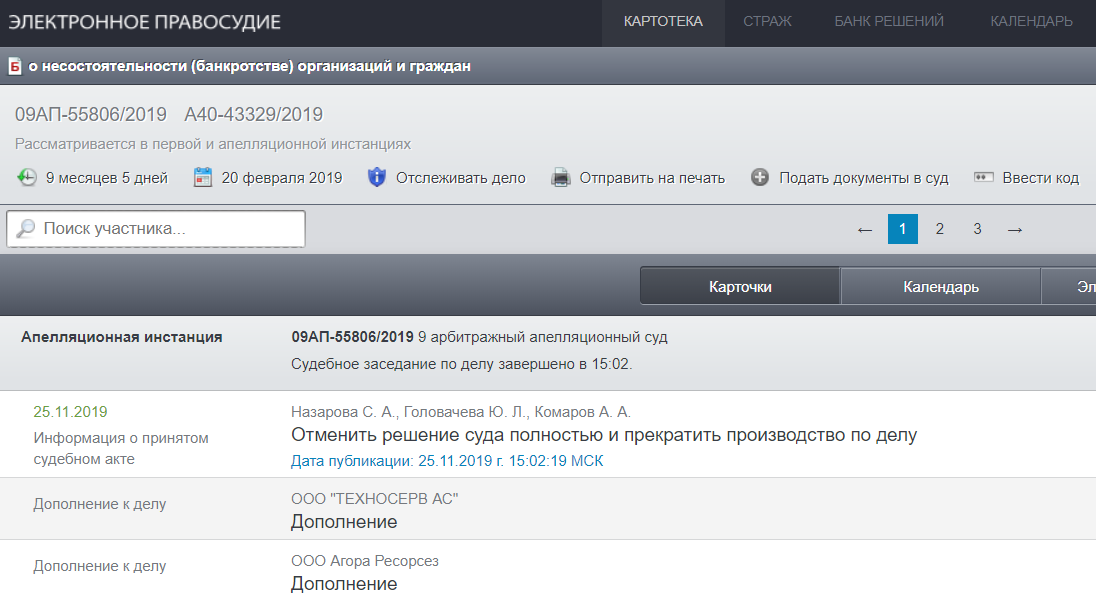
Task: Click ООО Агора Ресорсез participant name
Action: tap(365, 561)
